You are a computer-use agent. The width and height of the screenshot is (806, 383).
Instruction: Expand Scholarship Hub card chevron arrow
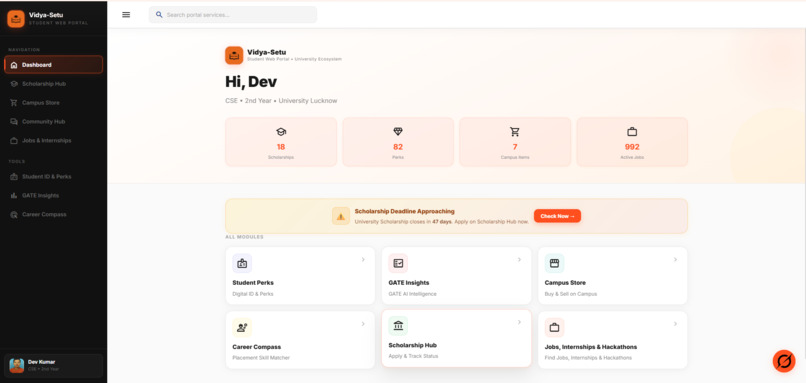(x=519, y=322)
